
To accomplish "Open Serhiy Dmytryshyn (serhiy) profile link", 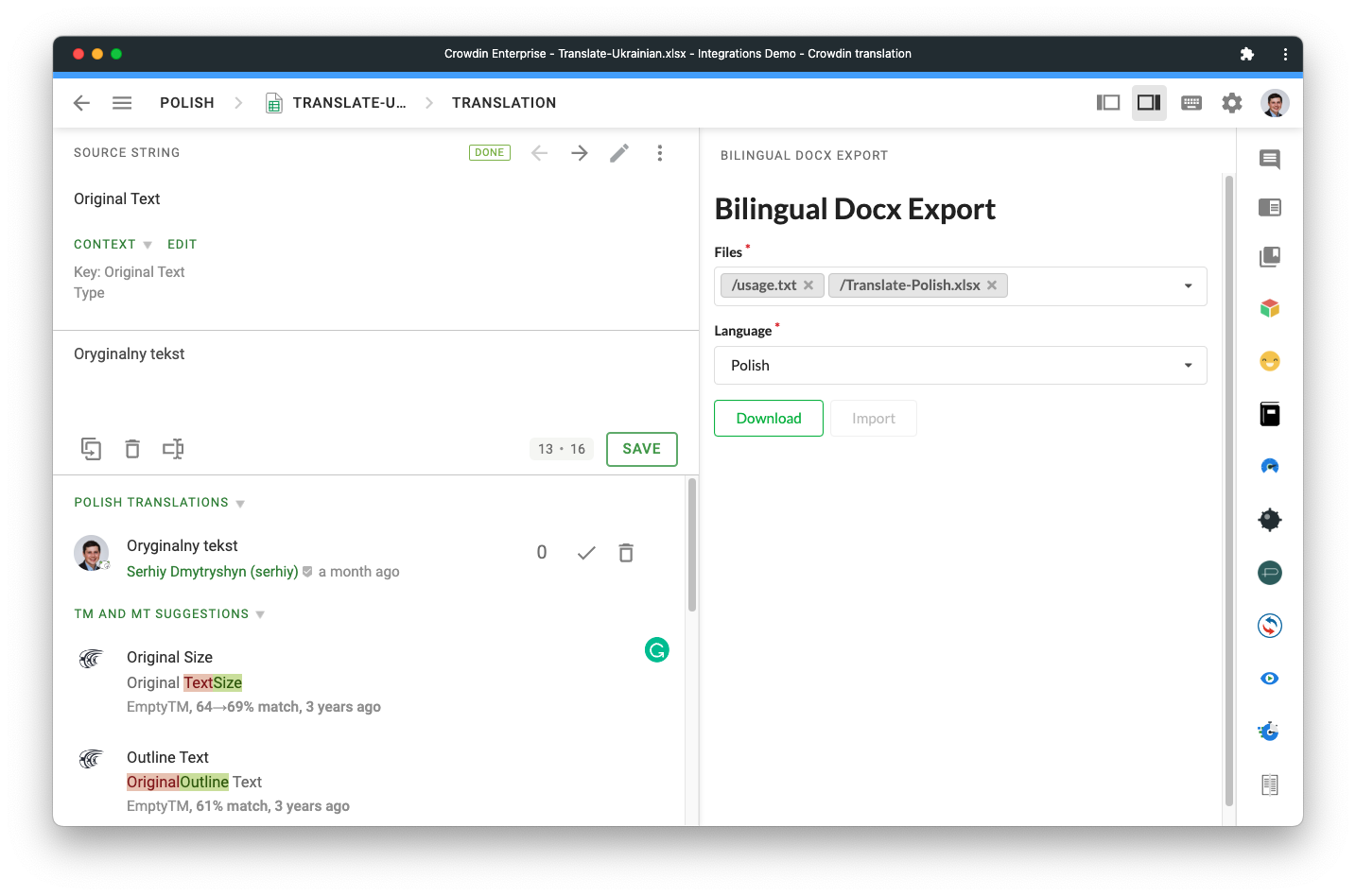I will [x=213, y=572].
